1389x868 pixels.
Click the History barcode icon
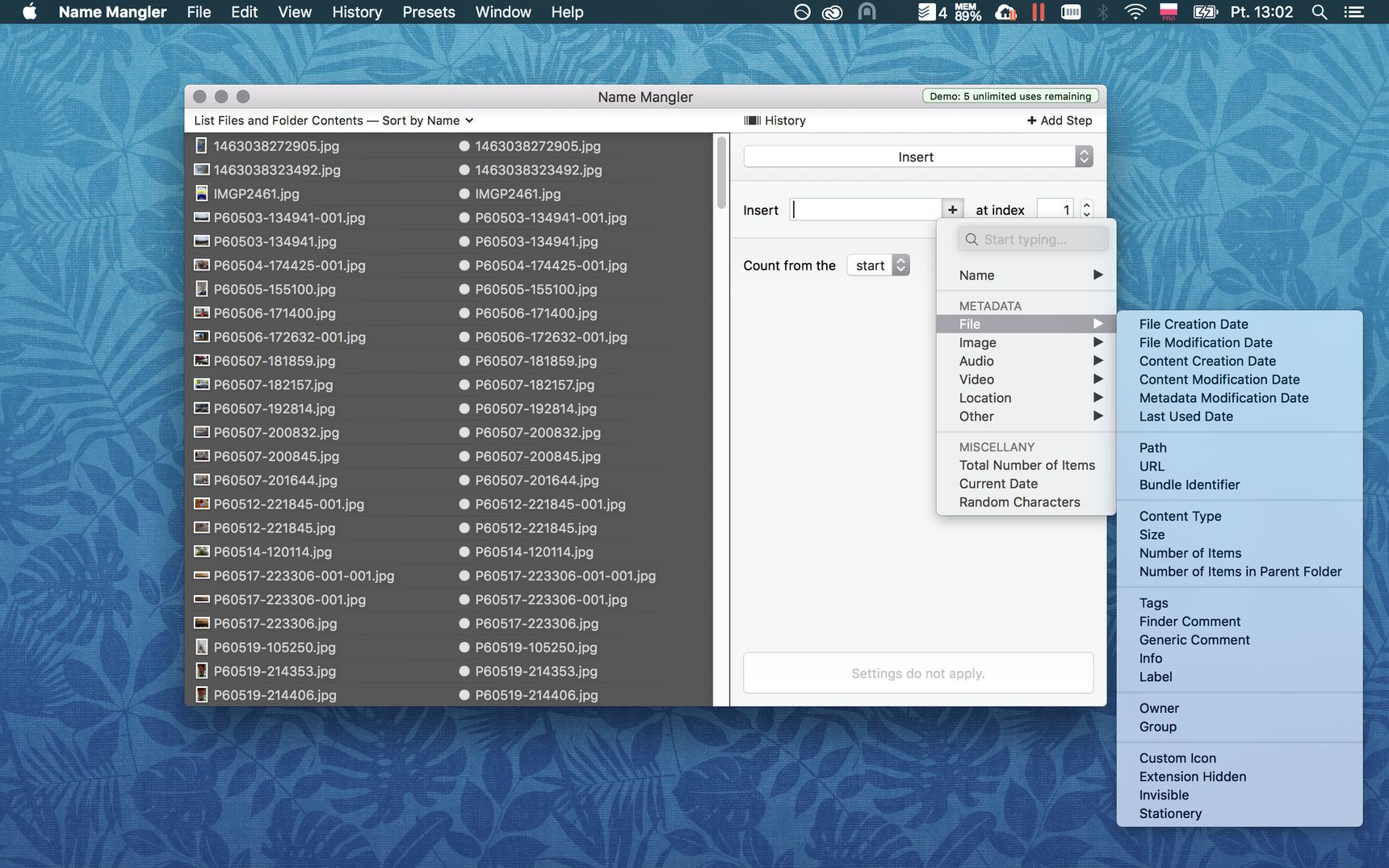(x=752, y=120)
